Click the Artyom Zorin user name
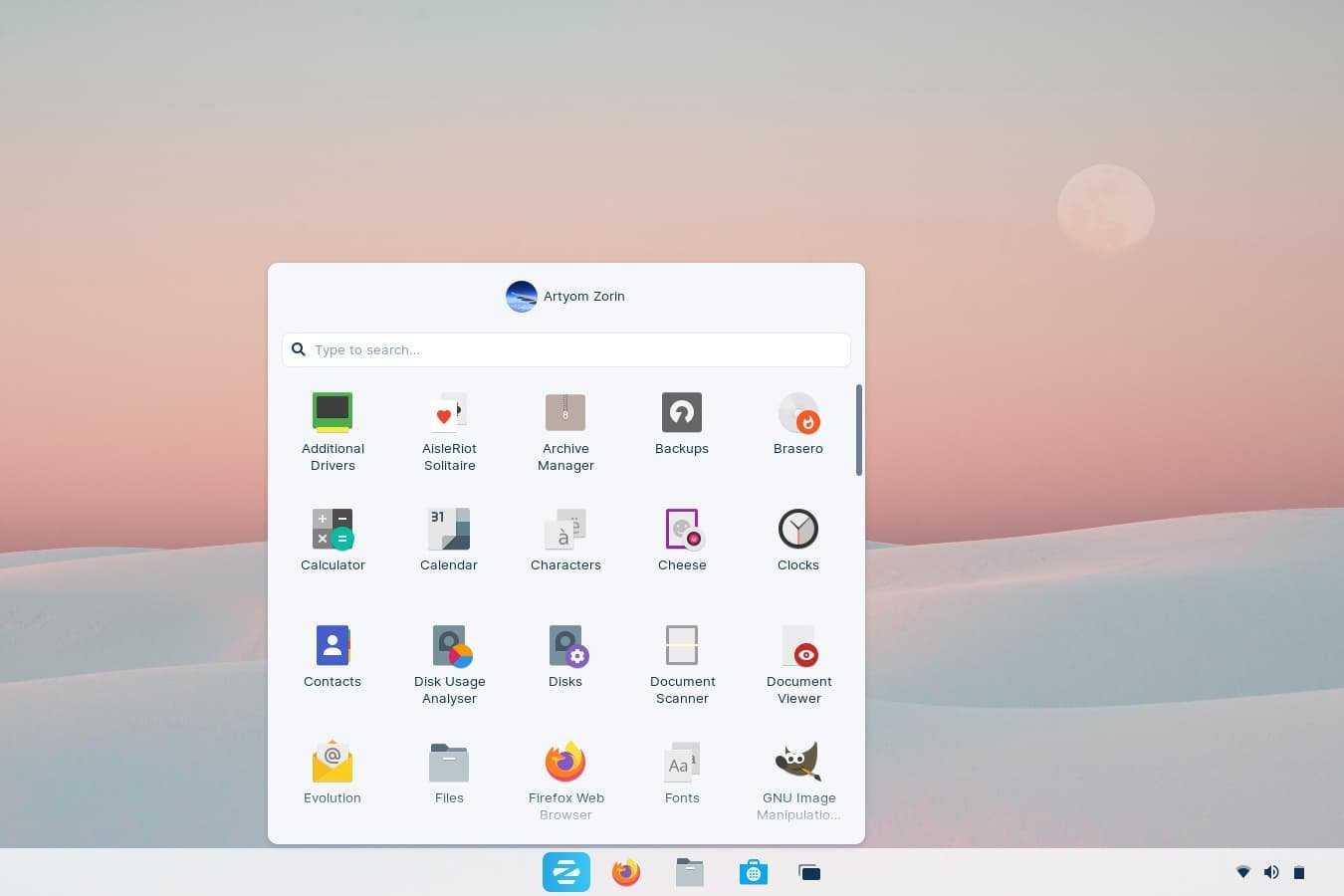The height and width of the screenshot is (896, 1344). pyautogui.click(x=584, y=296)
